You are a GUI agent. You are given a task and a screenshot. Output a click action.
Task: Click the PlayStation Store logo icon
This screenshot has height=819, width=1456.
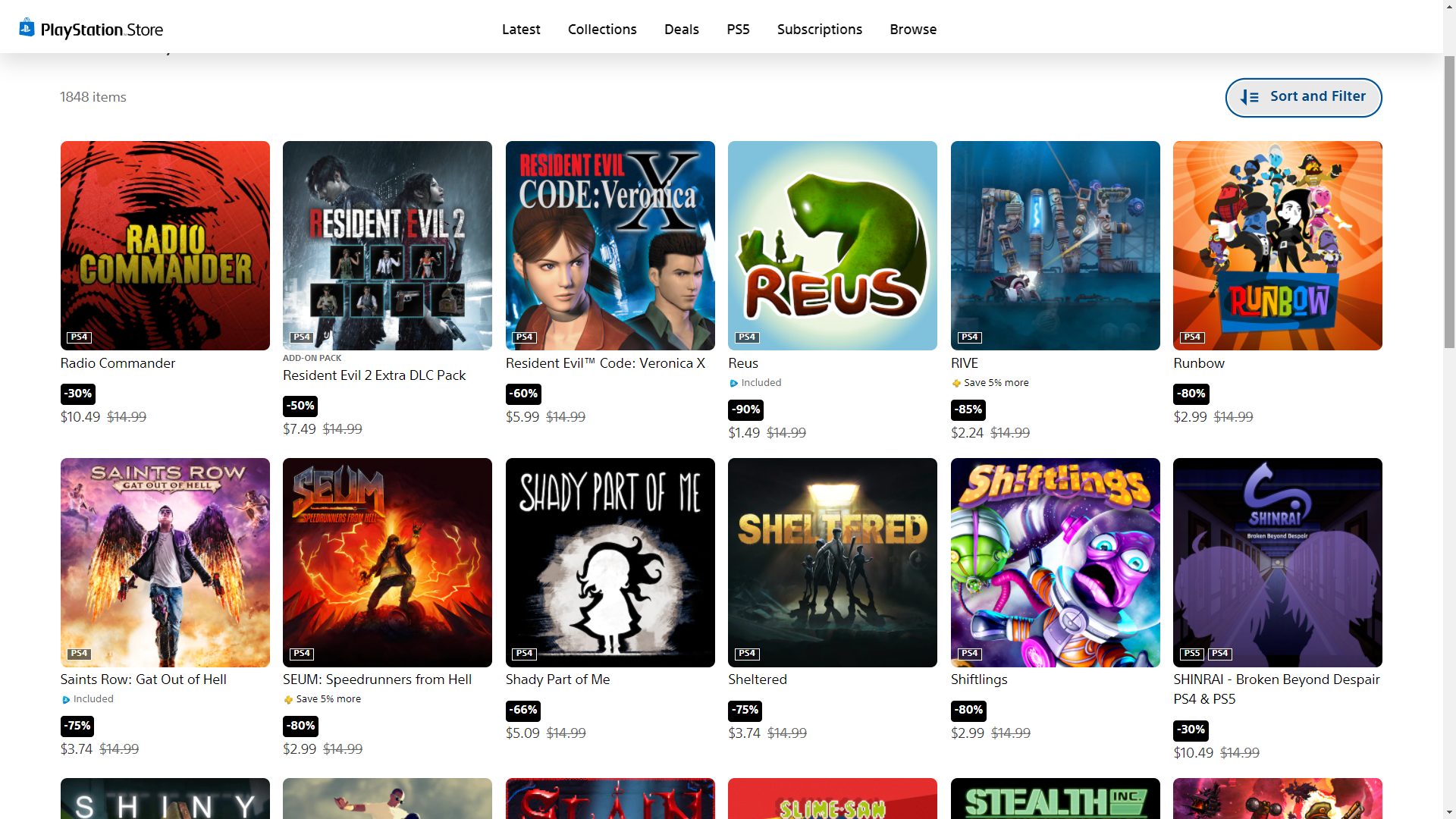click(x=27, y=28)
